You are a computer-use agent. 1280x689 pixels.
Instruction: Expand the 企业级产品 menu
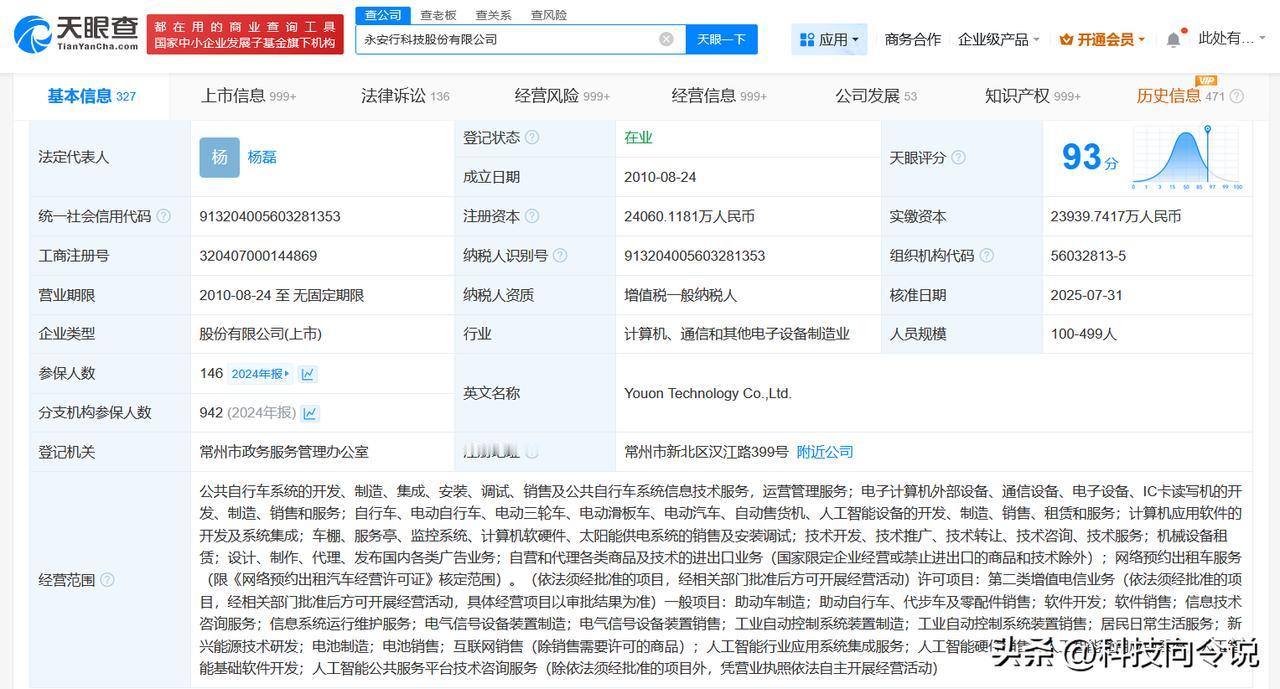point(998,39)
